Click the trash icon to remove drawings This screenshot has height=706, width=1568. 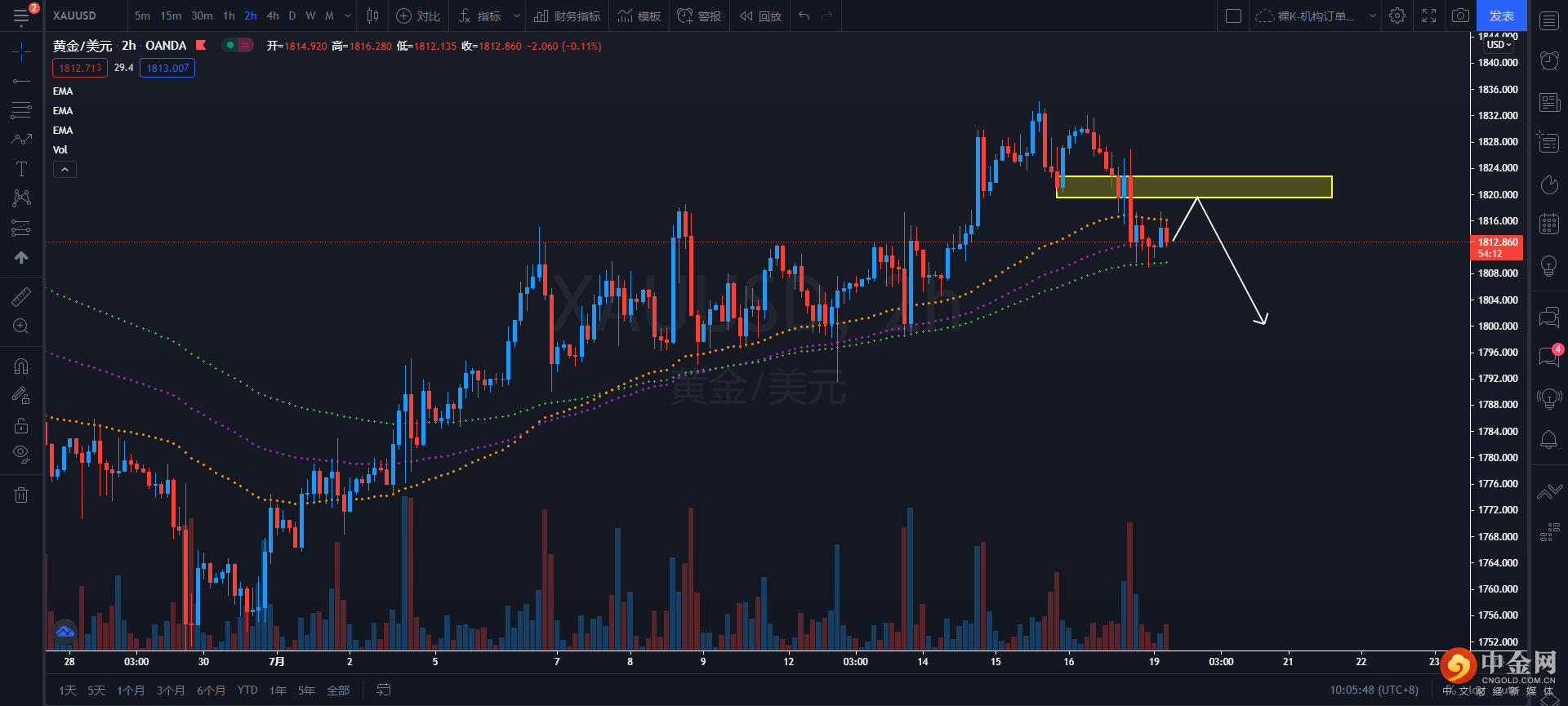click(21, 495)
